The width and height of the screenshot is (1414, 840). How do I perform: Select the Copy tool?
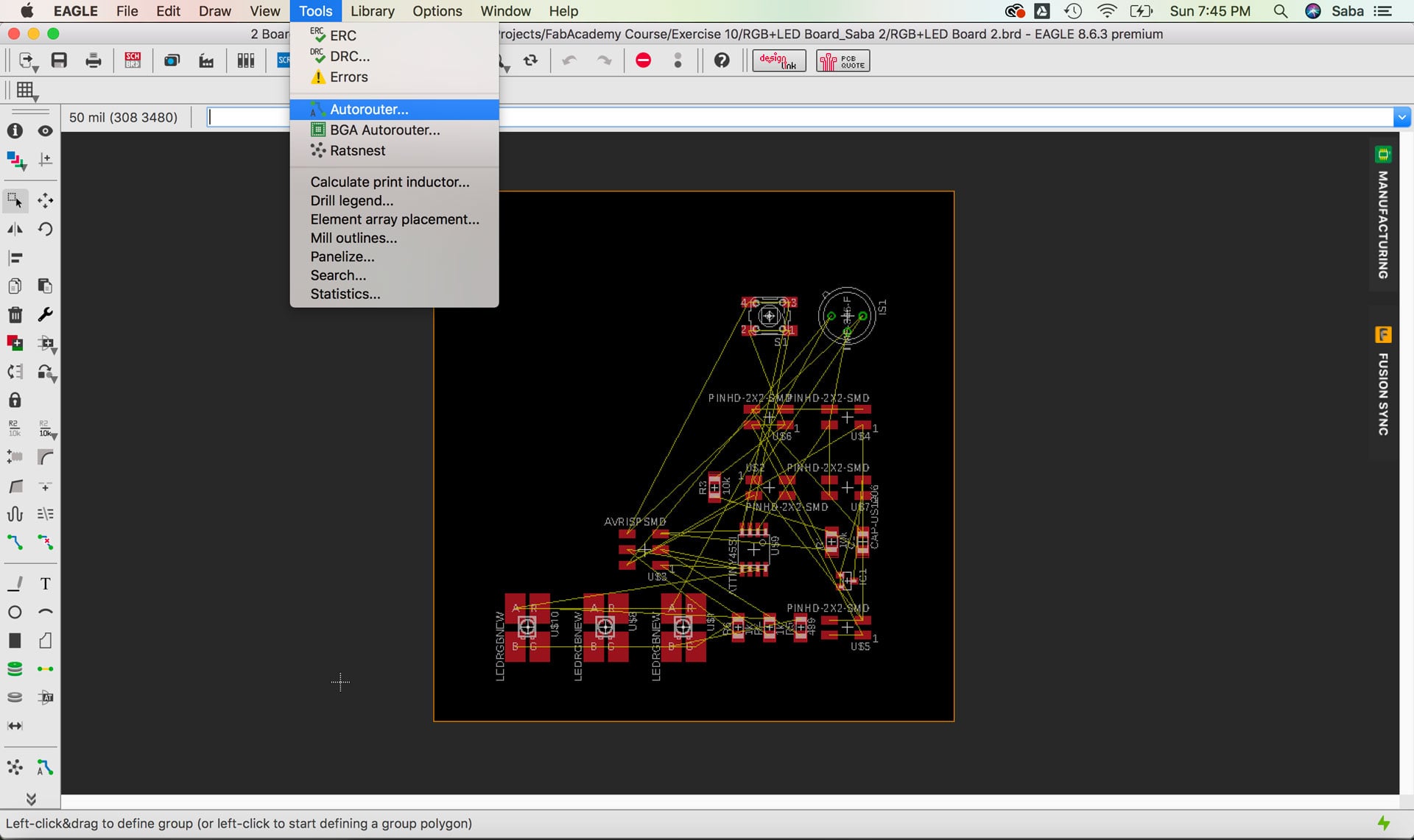tap(15, 286)
